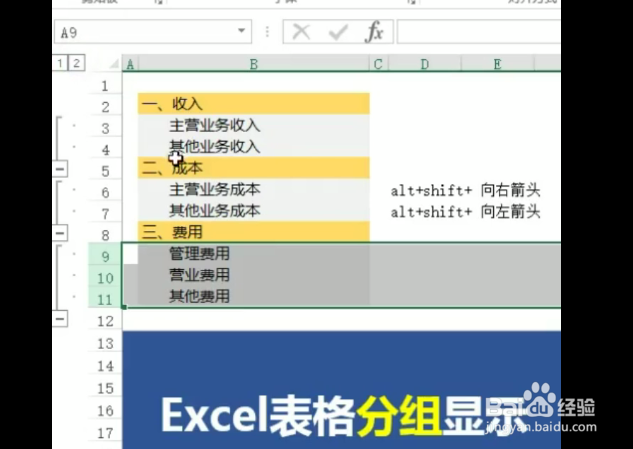Click the Enter checkmark formula button
Image resolution: width=633 pixels, height=449 pixels.
[338, 31]
